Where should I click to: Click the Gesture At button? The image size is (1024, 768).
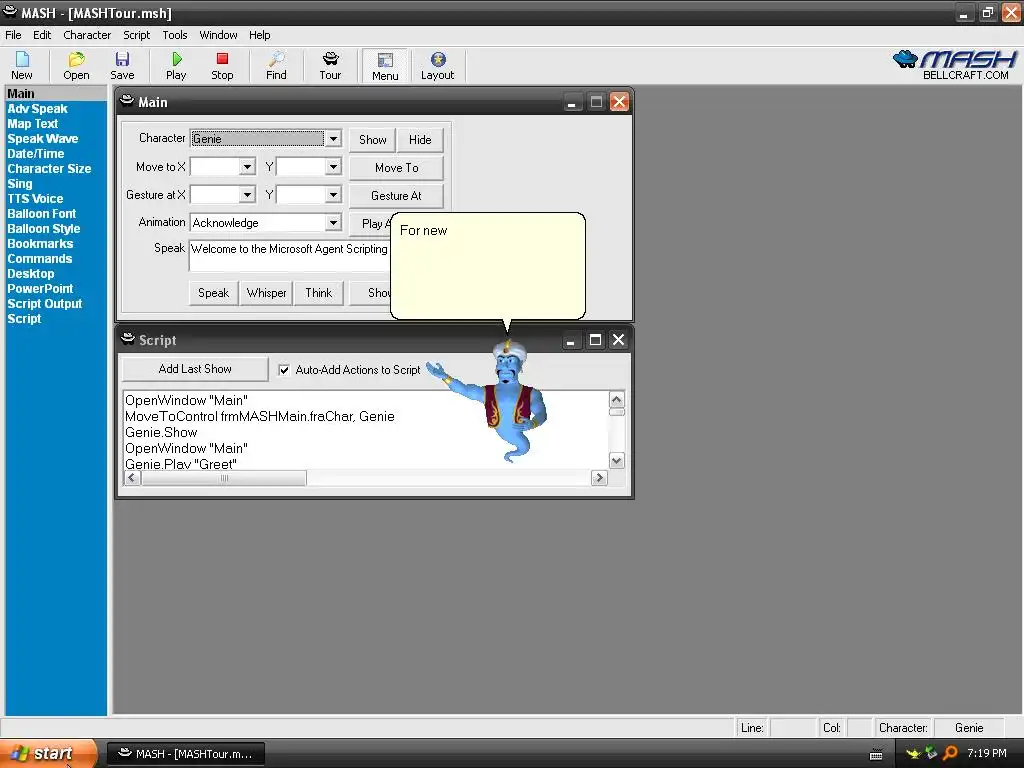[x=396, y=196]
